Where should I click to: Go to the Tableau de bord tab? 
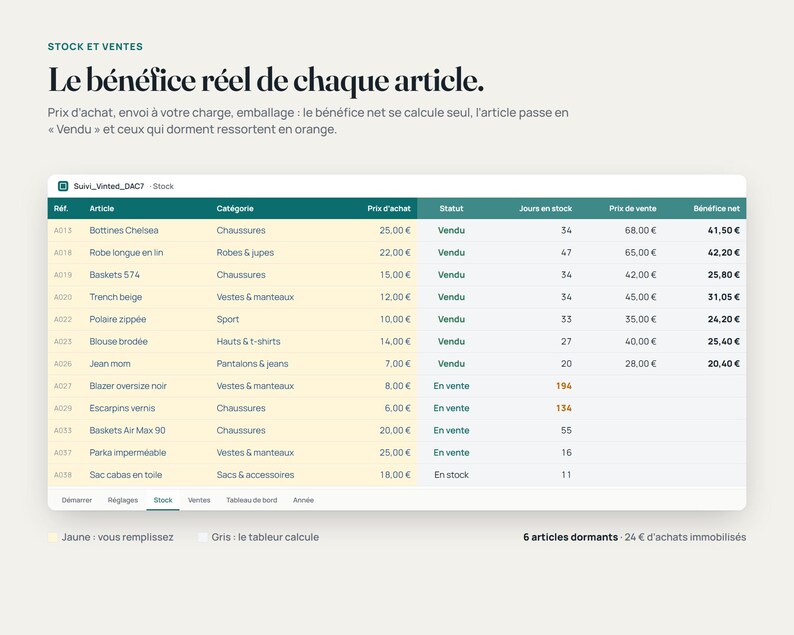tap(252, 500)
